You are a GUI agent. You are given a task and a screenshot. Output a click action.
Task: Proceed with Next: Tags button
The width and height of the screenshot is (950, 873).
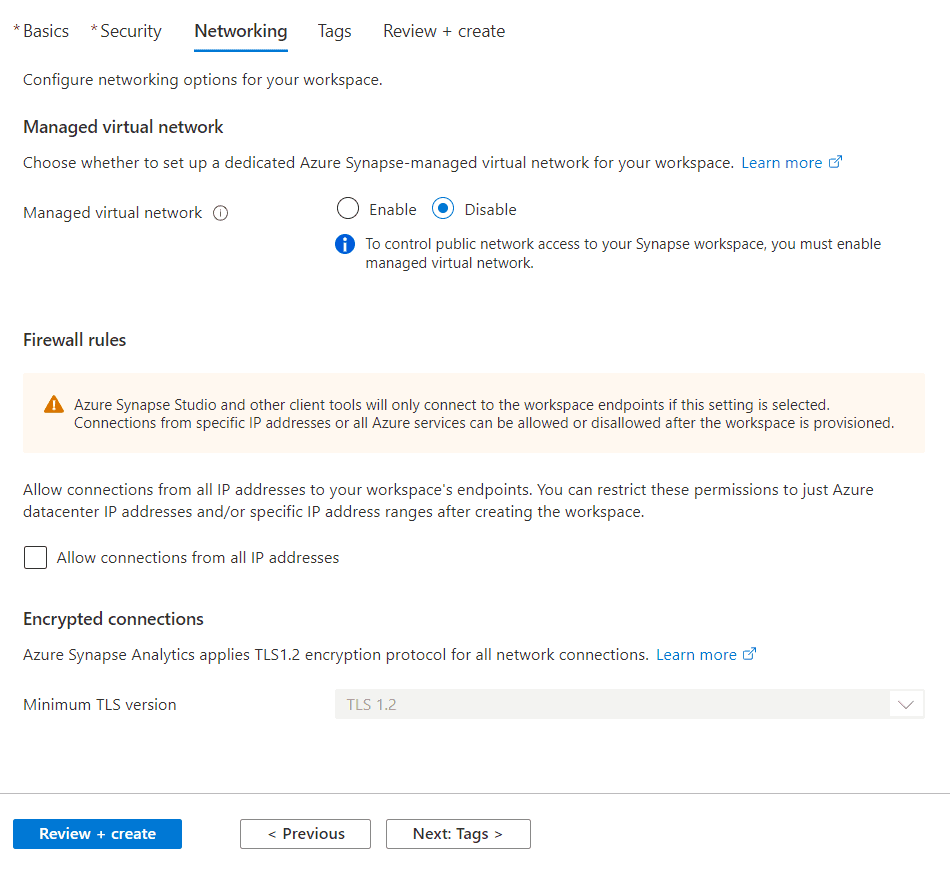458,834
